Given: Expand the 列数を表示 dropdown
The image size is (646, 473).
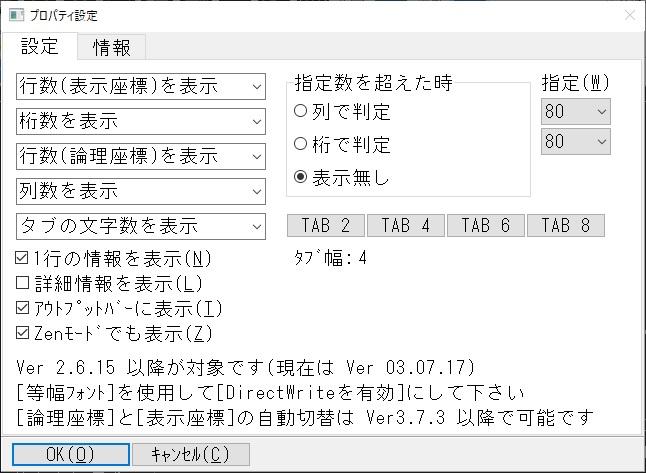Looking at the screenshot, I should (x=141, y=191).
